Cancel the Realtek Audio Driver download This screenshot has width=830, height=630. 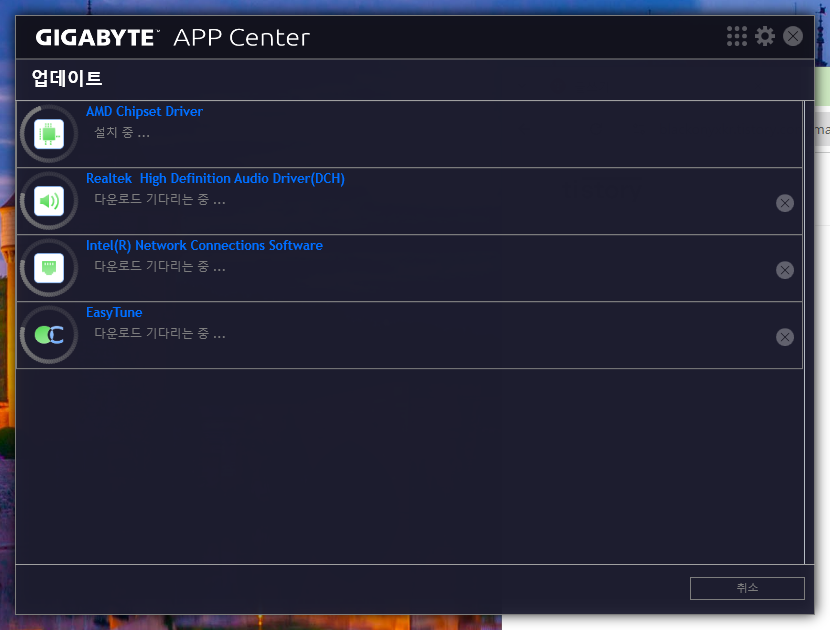click(784, 203)
